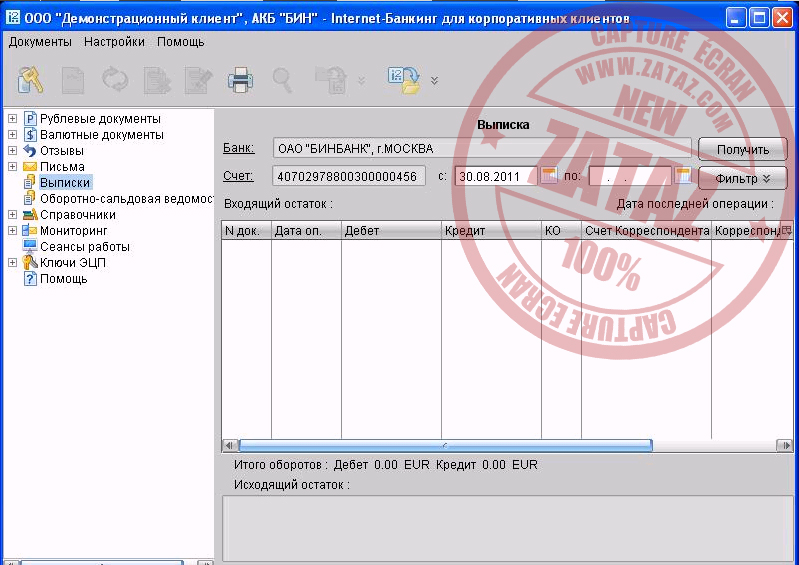
Task: Click the export documents toolbar icon
Action: tap(330, 80)
